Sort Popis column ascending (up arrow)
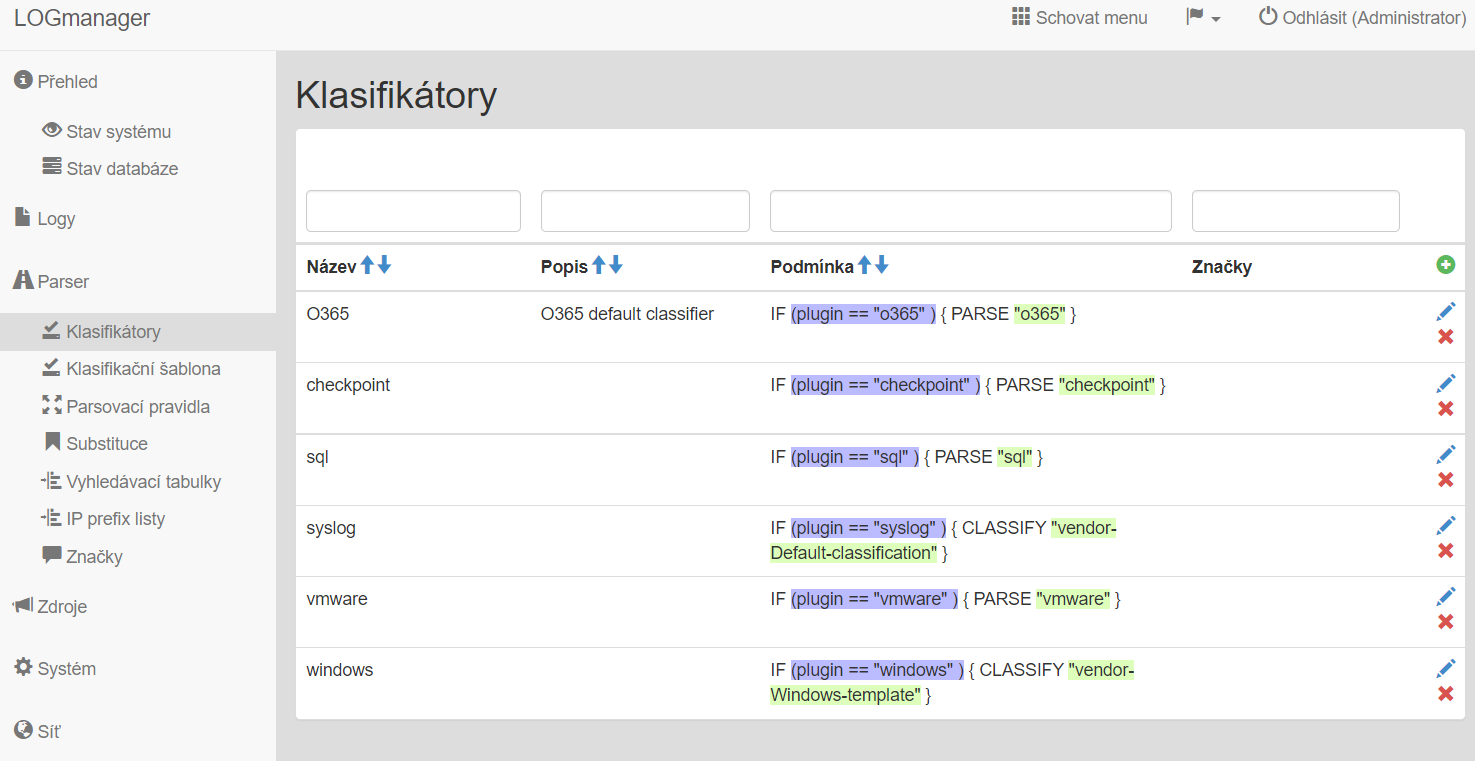The image size is (1475, 761). 599,265
